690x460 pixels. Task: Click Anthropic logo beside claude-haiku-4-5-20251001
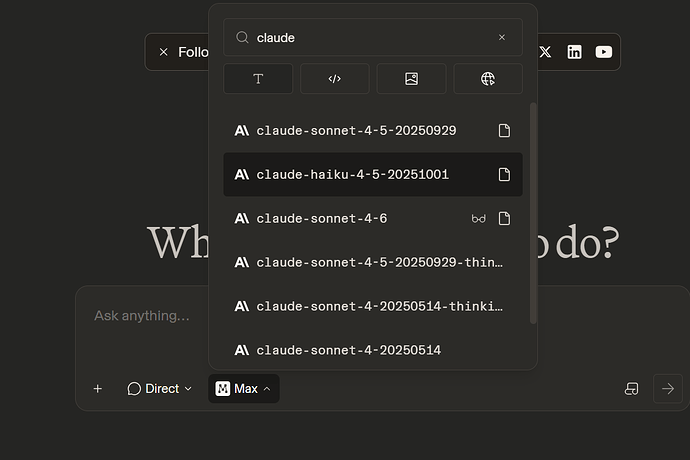(242, 175)
